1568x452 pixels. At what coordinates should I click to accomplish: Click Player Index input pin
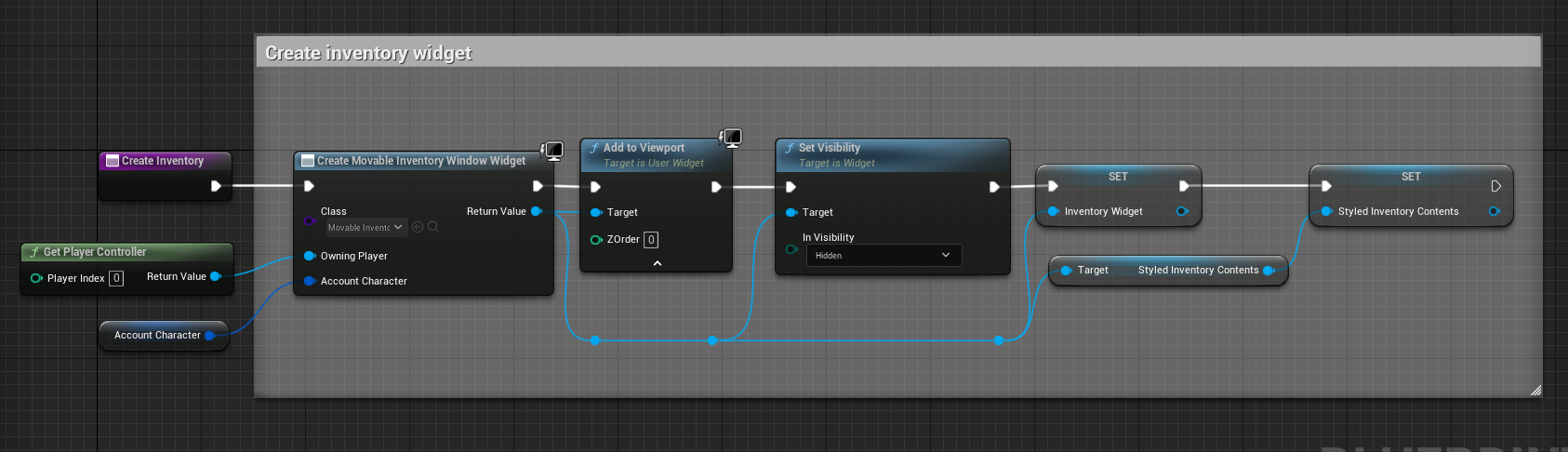coord(36,278)
